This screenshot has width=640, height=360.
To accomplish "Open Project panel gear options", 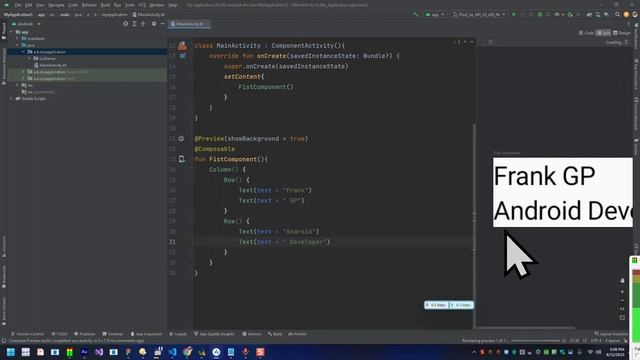I will click(154, 24).
